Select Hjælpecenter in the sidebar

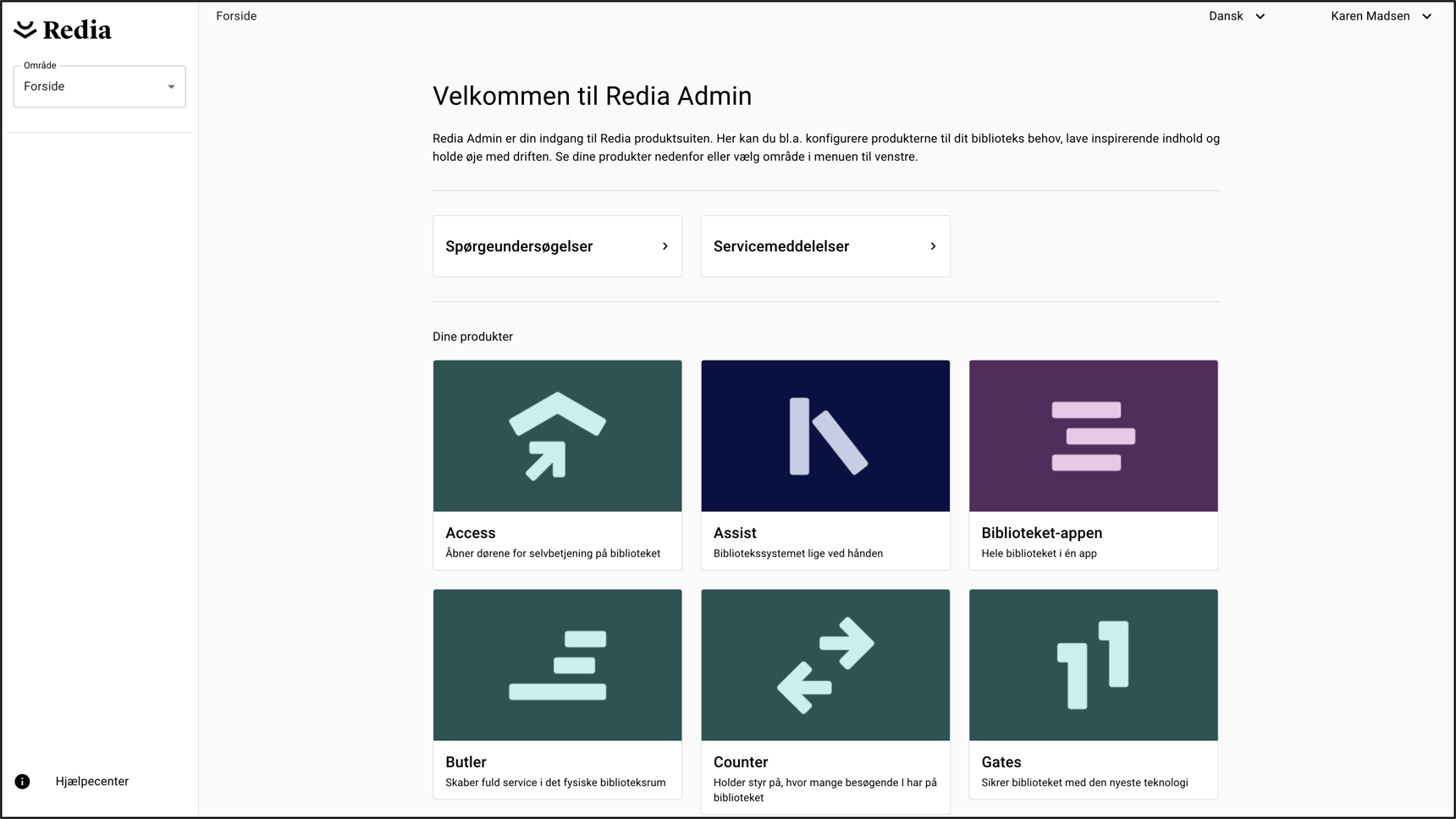point(91,781)
